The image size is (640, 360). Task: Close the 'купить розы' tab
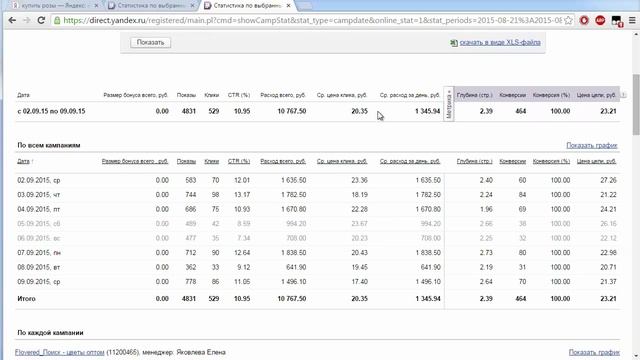[97, 6]
